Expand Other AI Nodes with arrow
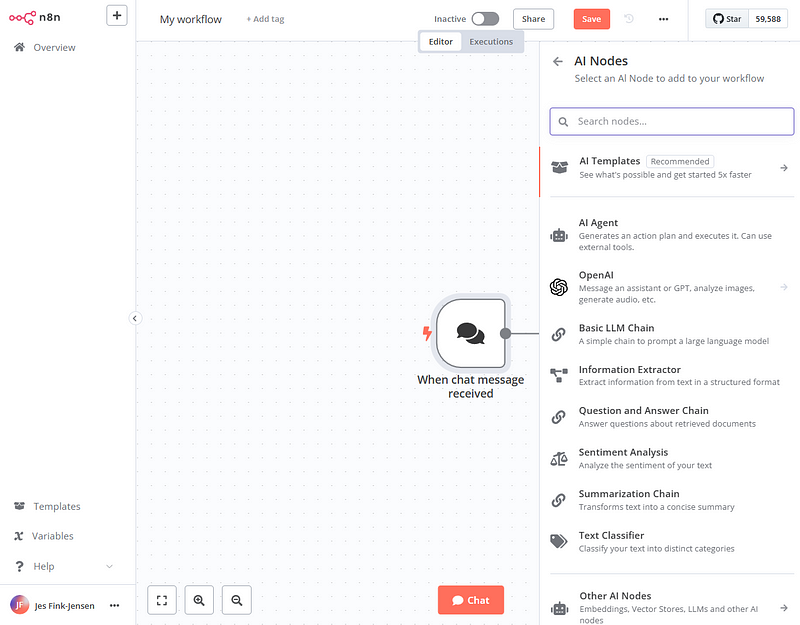 [784, 608]
